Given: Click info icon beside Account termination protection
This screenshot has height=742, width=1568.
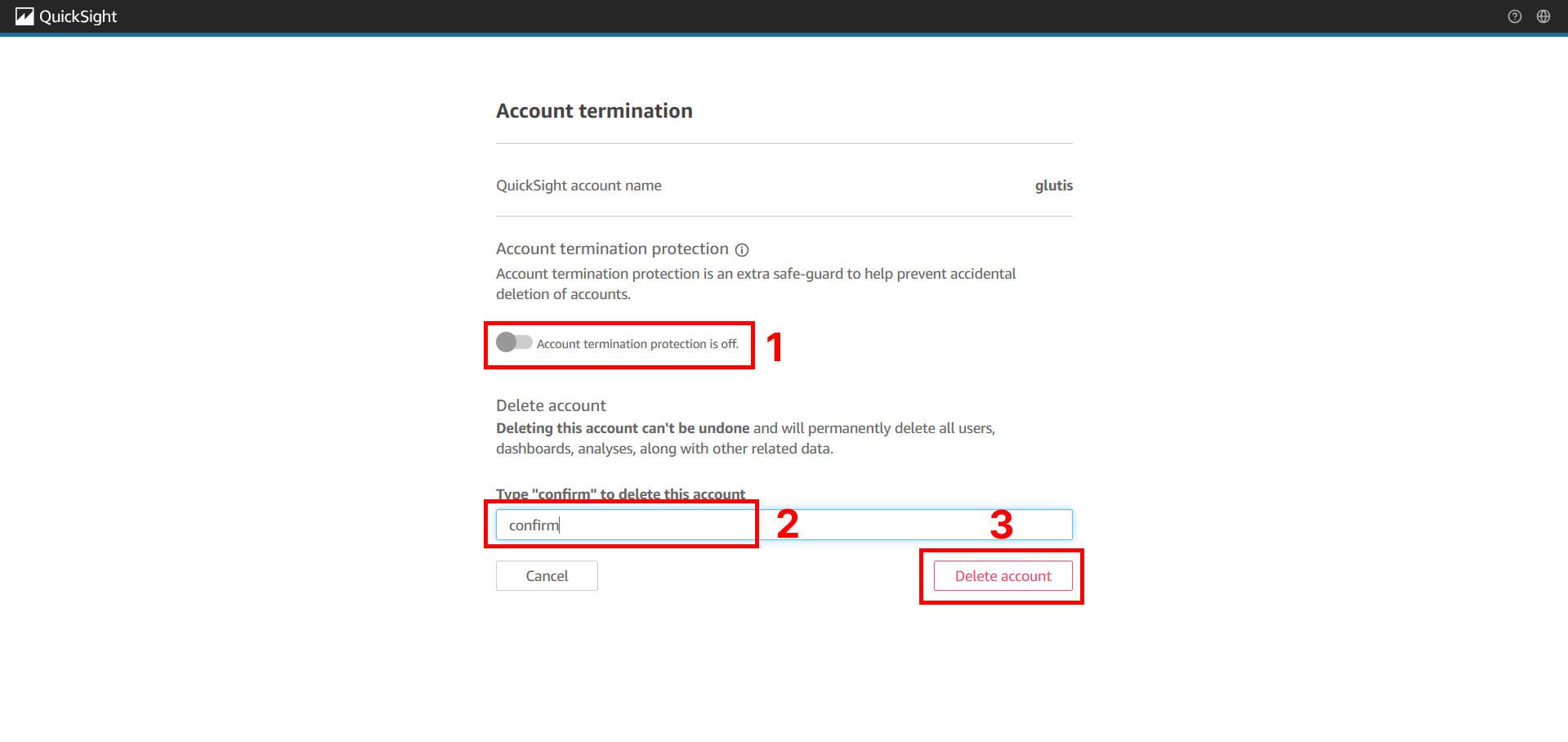Looking at the screenshot, I should pos(742,250).
